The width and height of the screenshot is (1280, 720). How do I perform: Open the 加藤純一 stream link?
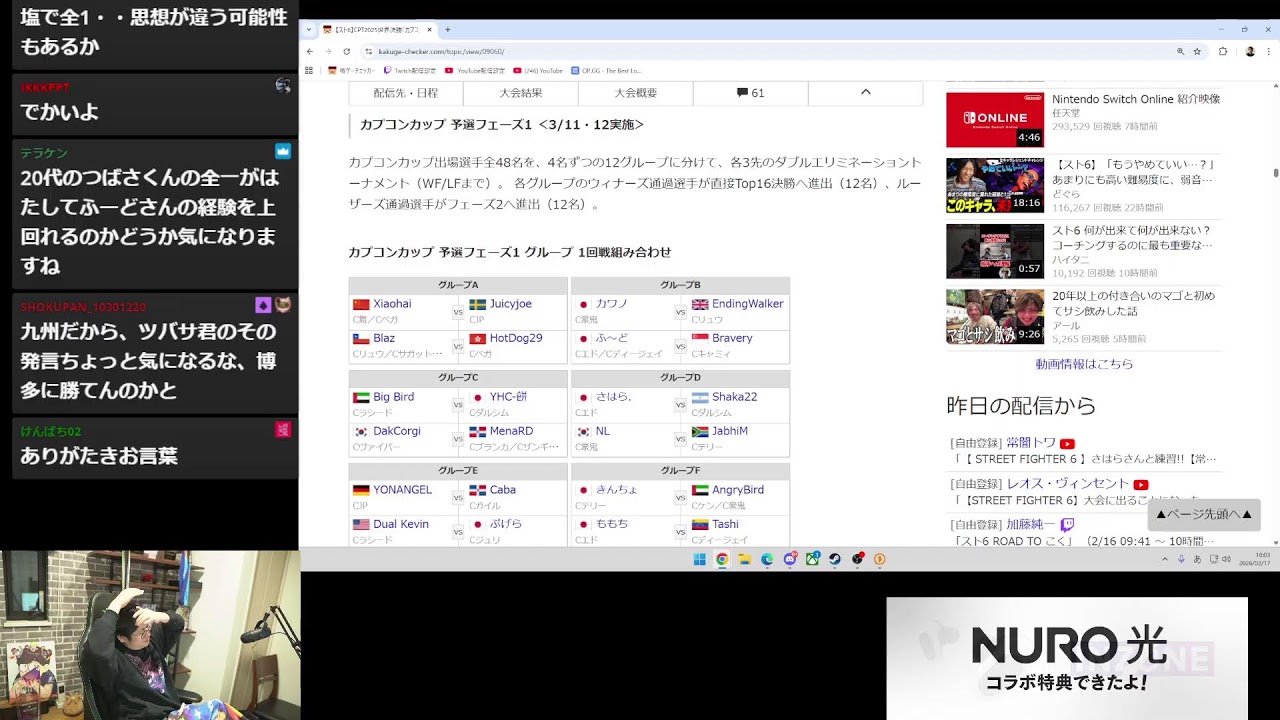click(1031, 524)
